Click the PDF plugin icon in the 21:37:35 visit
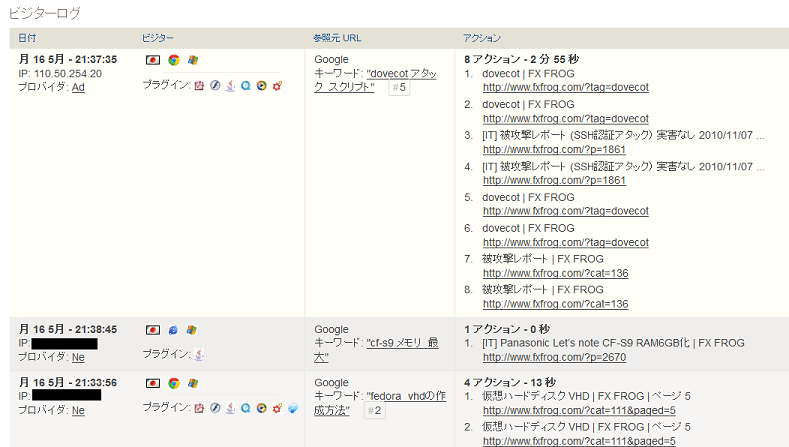The height and width of the screenshot is (447, 789). [x=199, y=86]
